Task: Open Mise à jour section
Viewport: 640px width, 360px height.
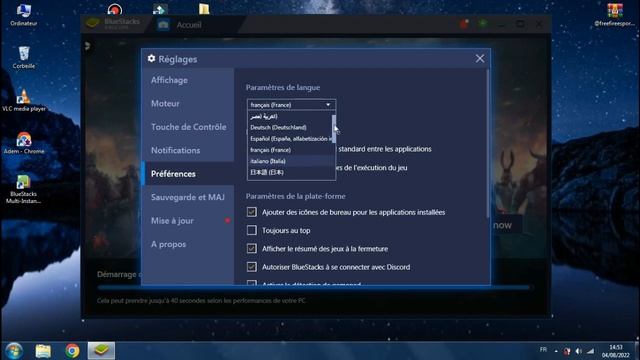Action: (x=188, y=221)
